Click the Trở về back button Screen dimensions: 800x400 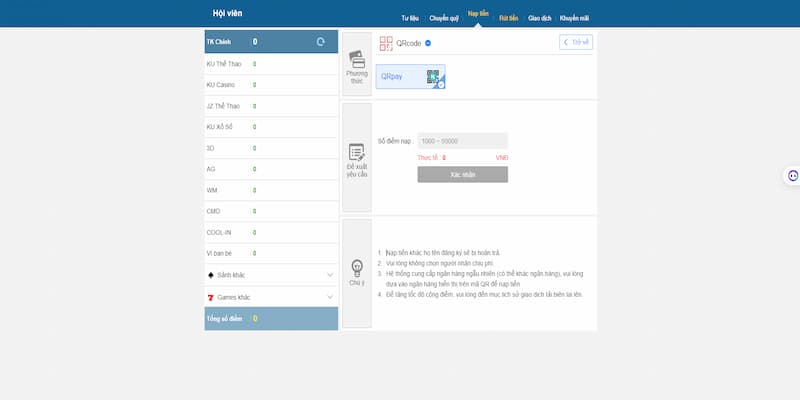[576, 42]
